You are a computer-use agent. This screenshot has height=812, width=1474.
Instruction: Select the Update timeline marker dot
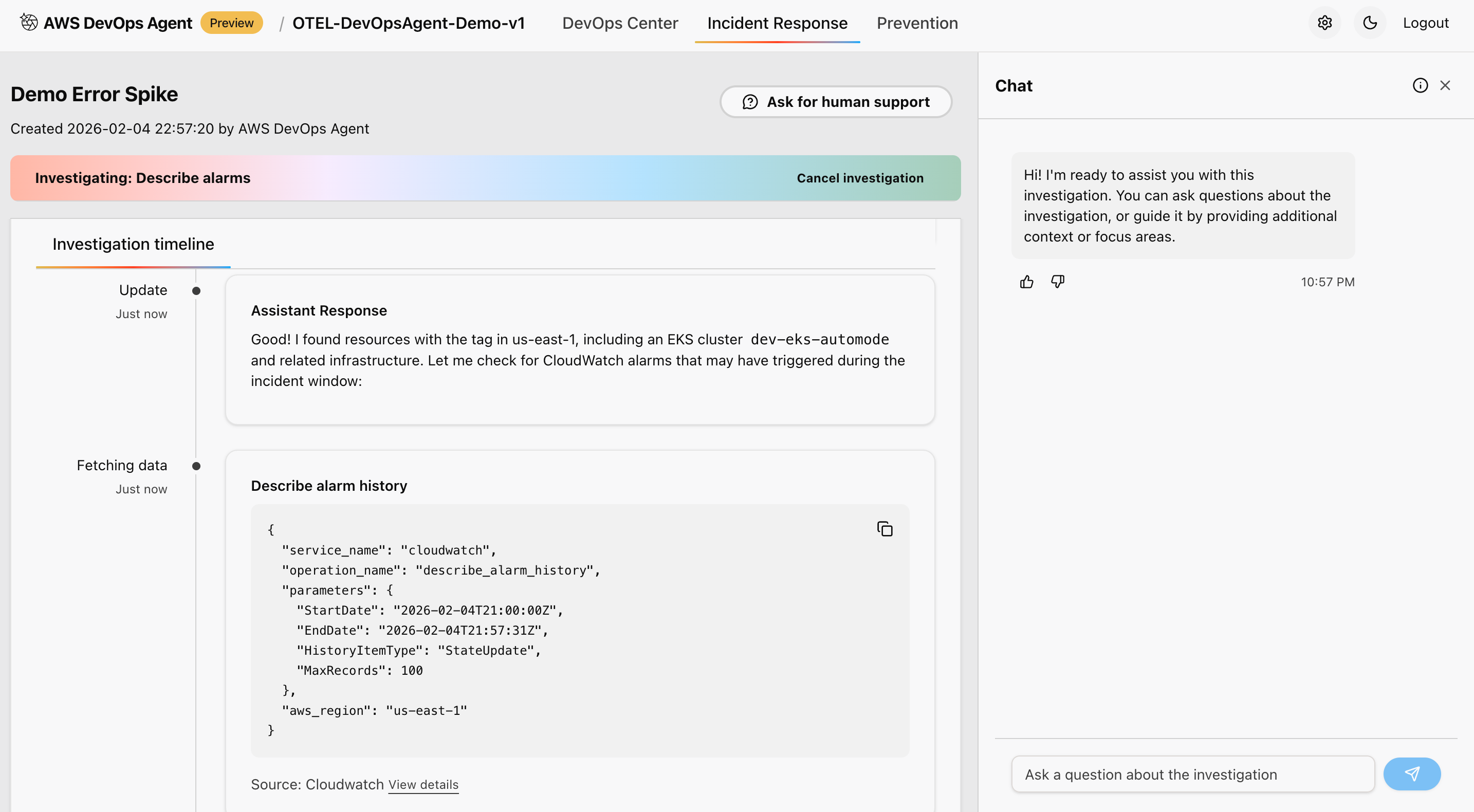pos(196,291)
